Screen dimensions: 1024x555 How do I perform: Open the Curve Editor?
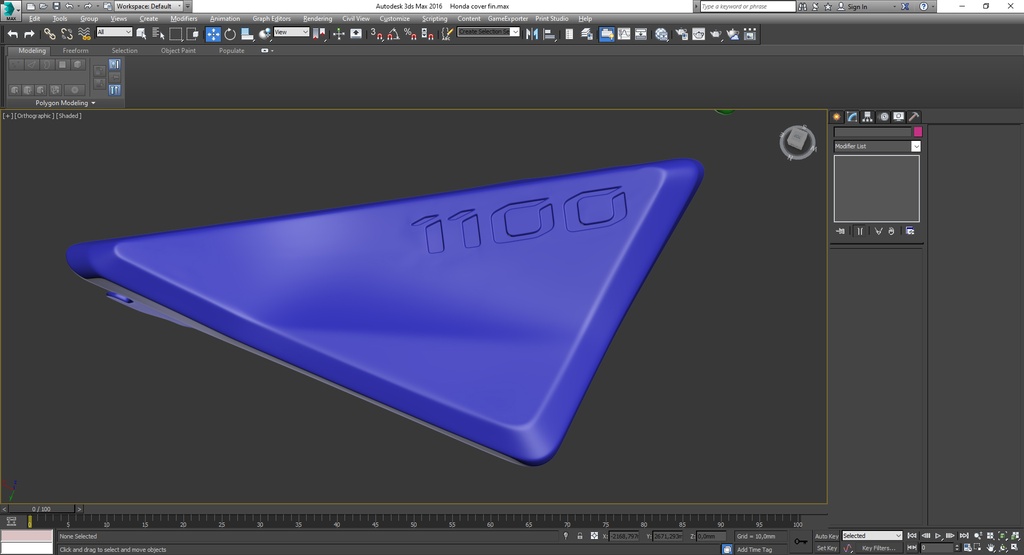pos(624,34)
